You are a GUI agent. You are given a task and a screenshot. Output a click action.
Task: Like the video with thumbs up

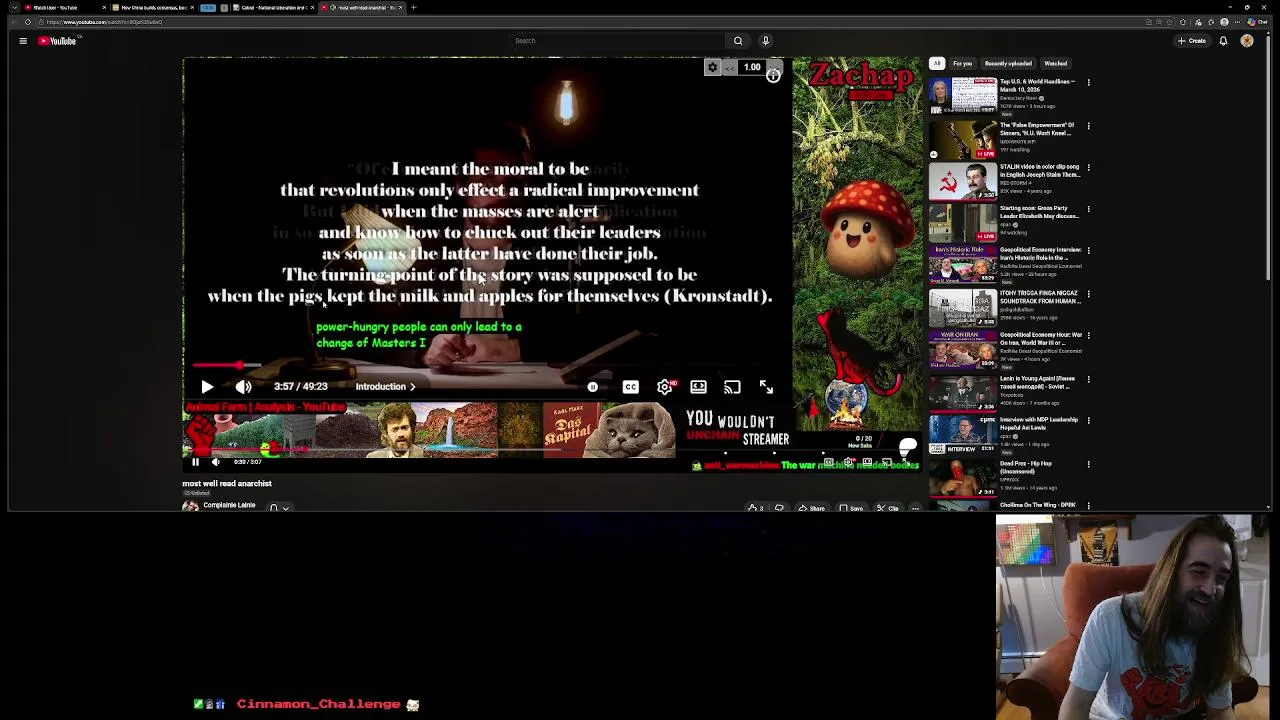[755, 508]
